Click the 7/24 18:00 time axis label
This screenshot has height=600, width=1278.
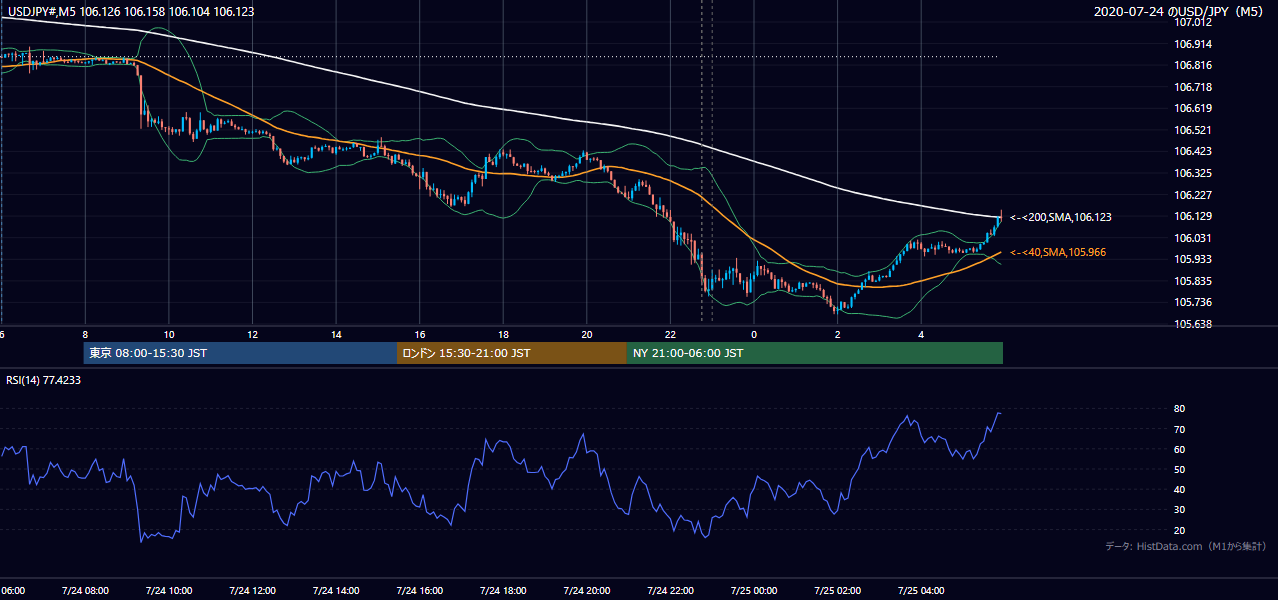point(503,591)
